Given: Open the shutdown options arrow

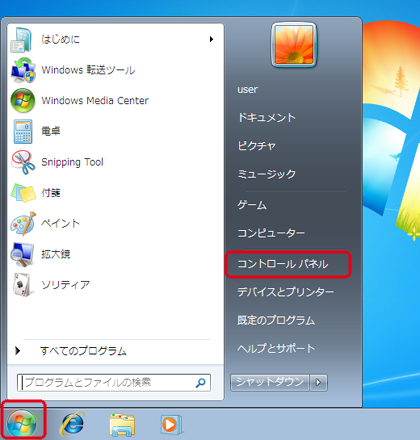Looking at the screenshot, I should click(x=318, y=382).
